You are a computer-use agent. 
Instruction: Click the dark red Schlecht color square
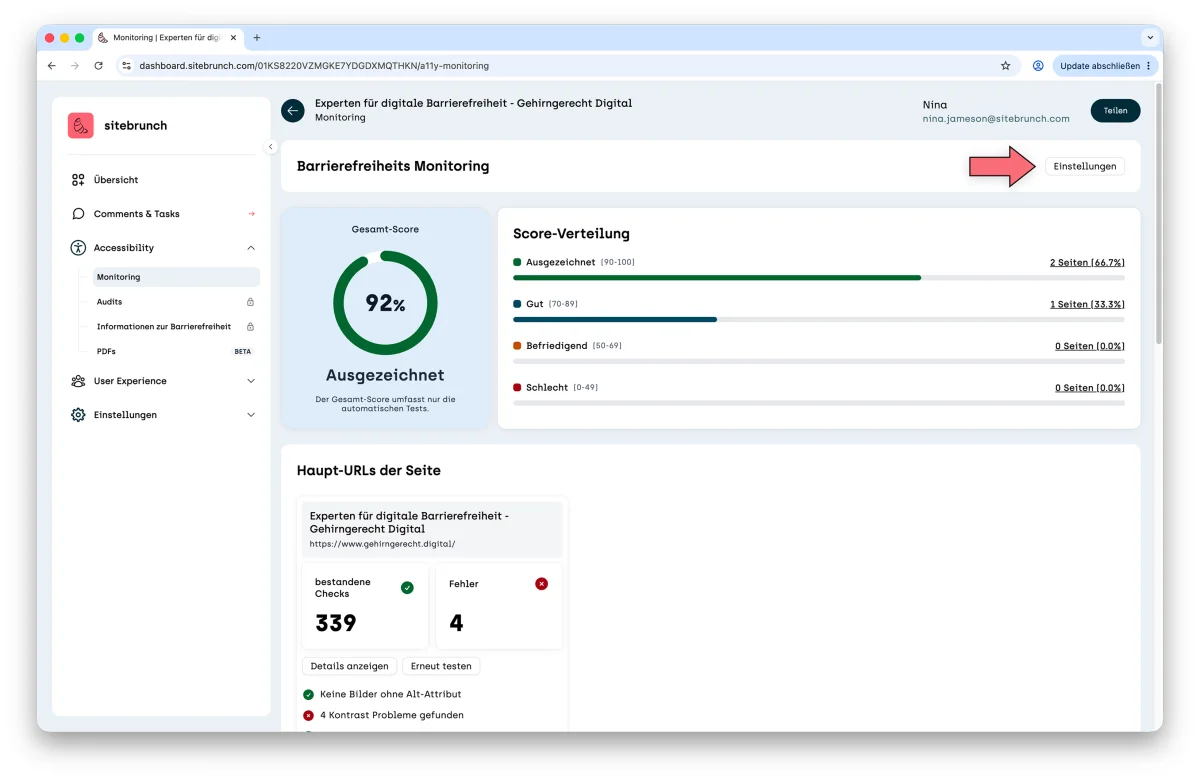[x=517, y=388]
